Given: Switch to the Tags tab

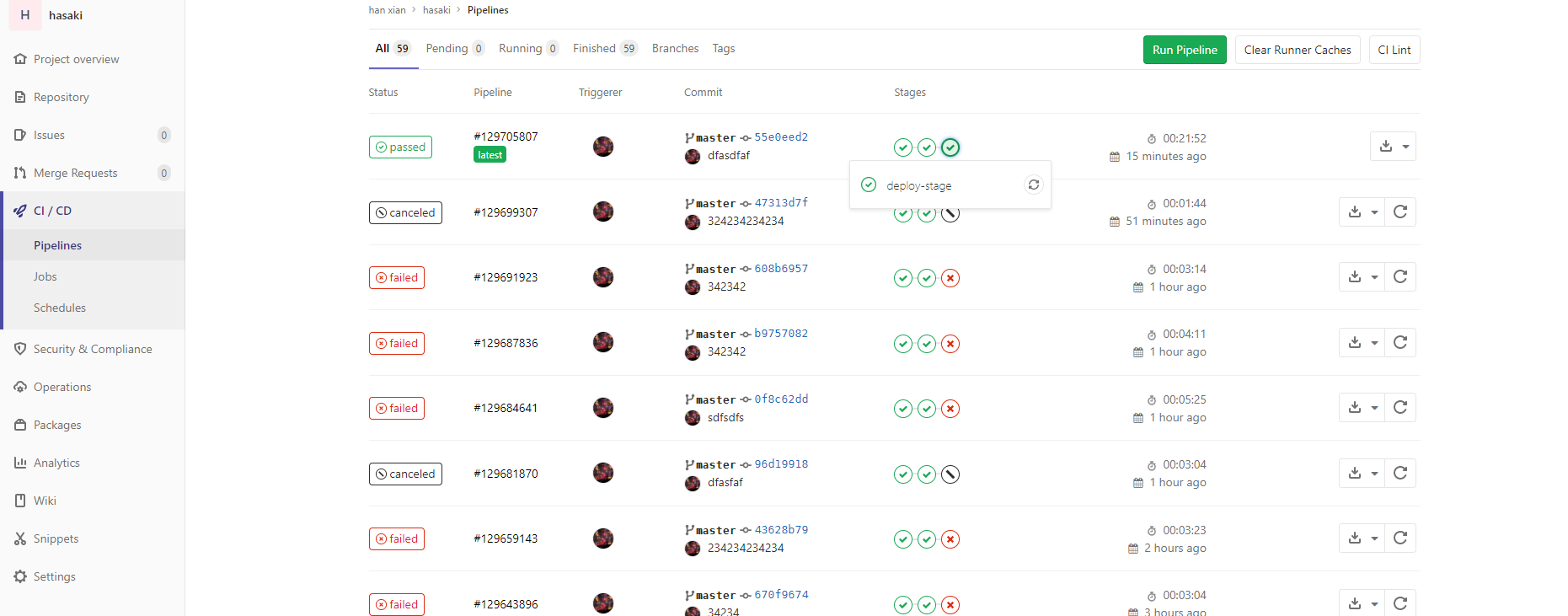Looking at the screenshot, I should point(724,48).
